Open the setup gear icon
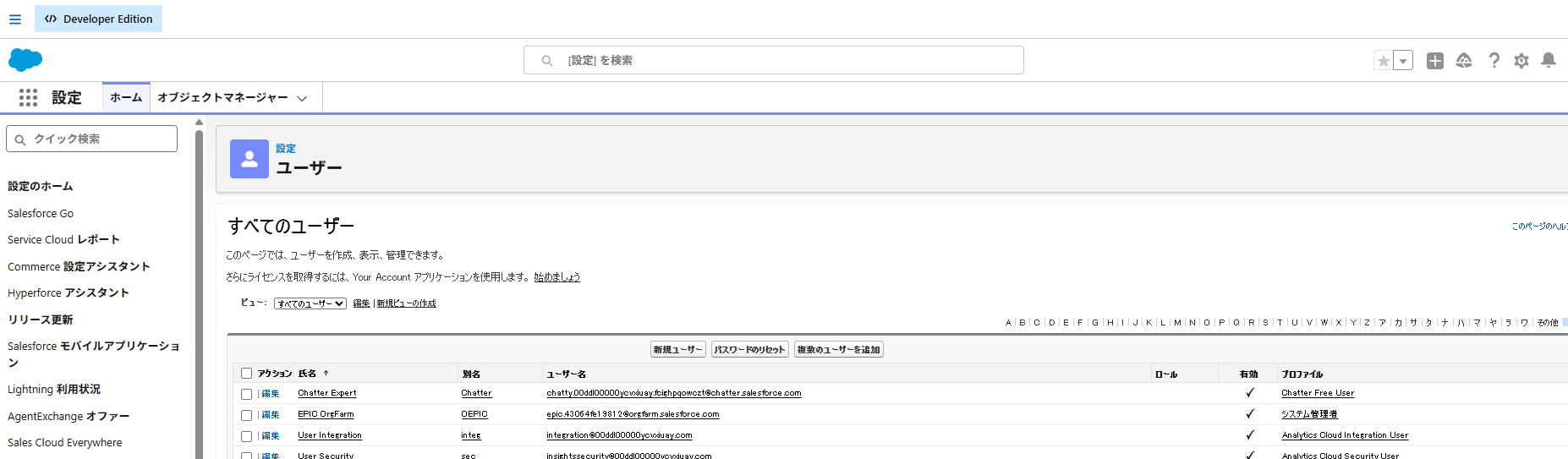This screenshot has width=1568, height=459. (x=1521, y=61)
